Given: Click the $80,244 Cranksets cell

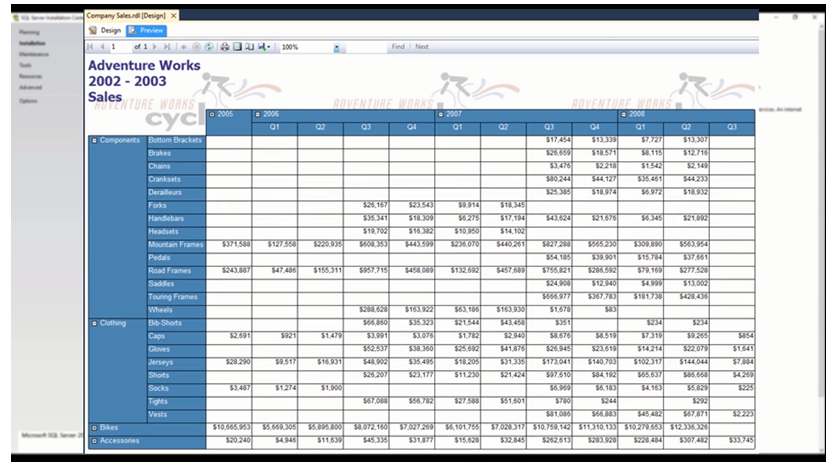Looking at the screenshot, I should (x=549, y=179).
